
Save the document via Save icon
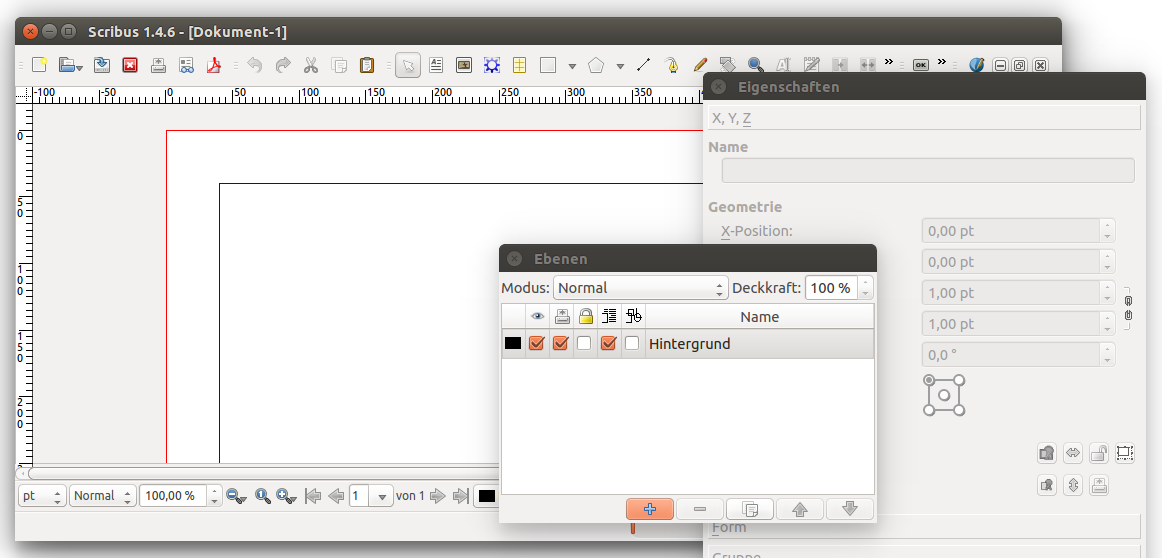102,65
